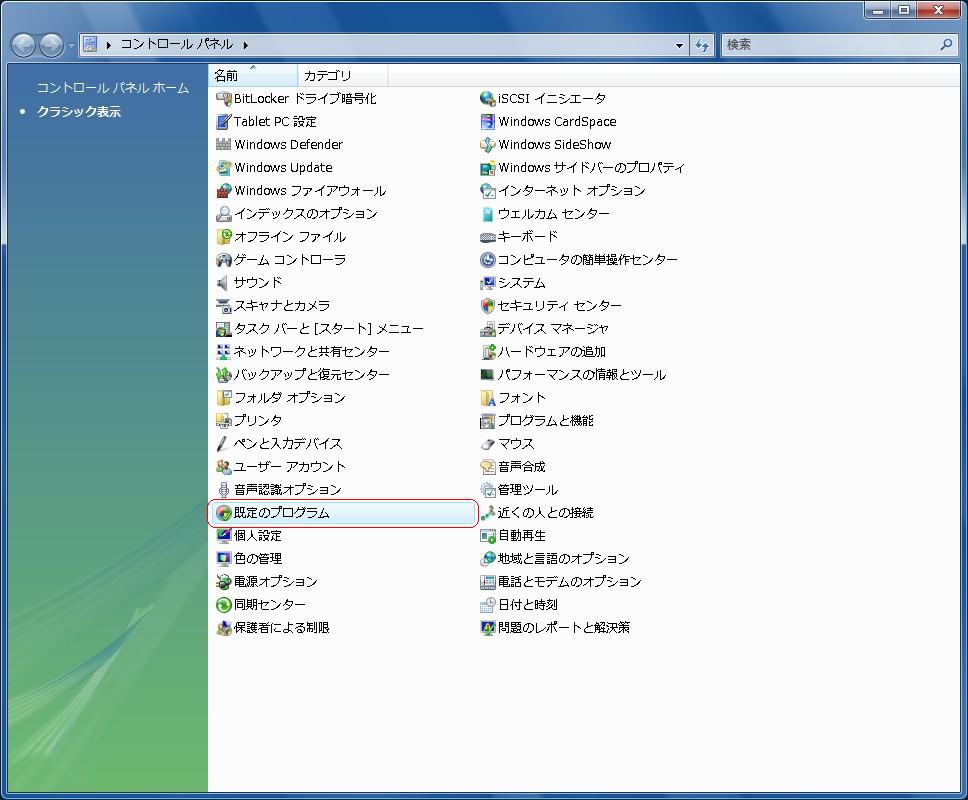The height and width of the screenshot is (800, 968).
Task: Open the 既定のプログラム icon
Action: (x=224, y=513)
